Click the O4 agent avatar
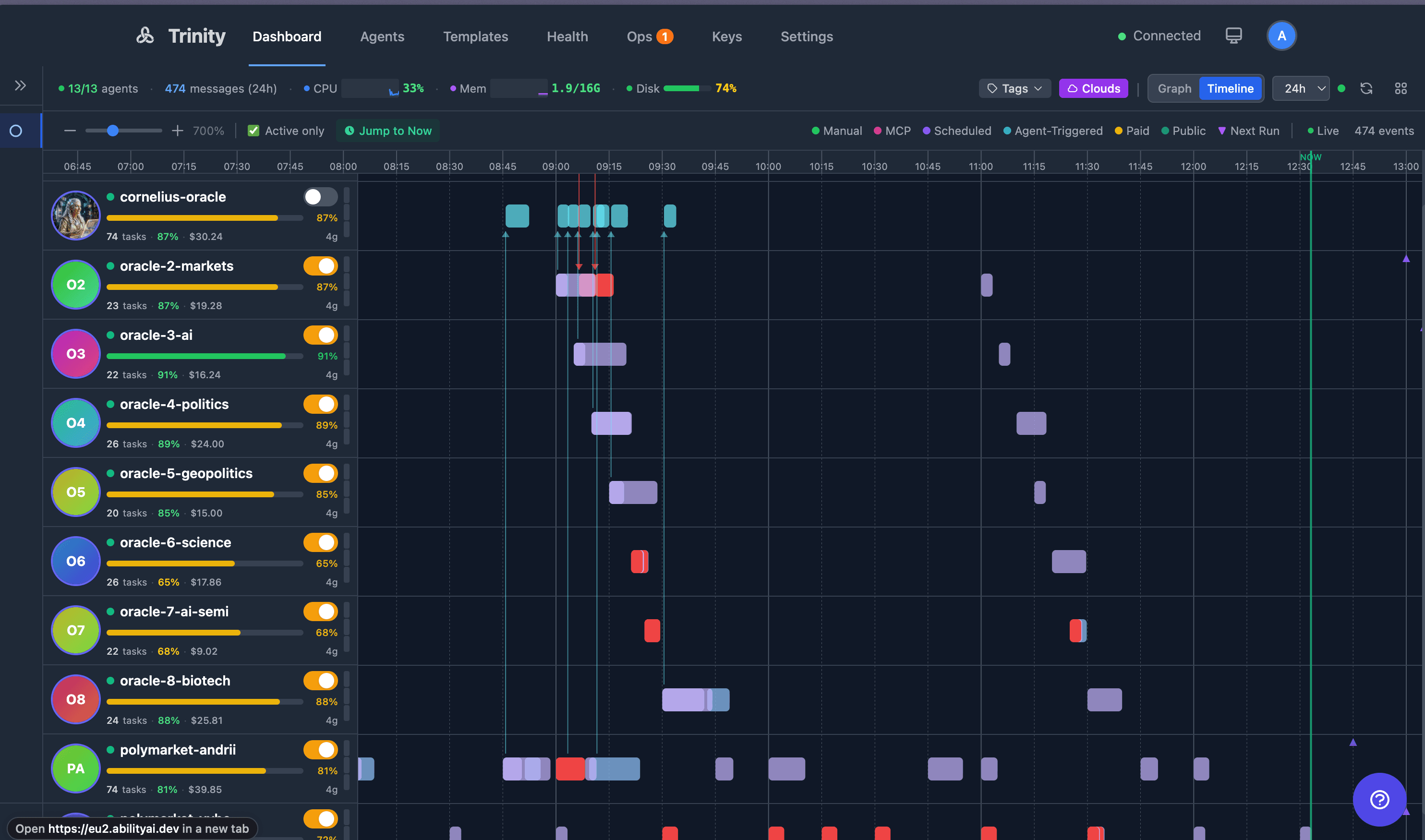Screen dimensions: 1425x840 (75, 423)
